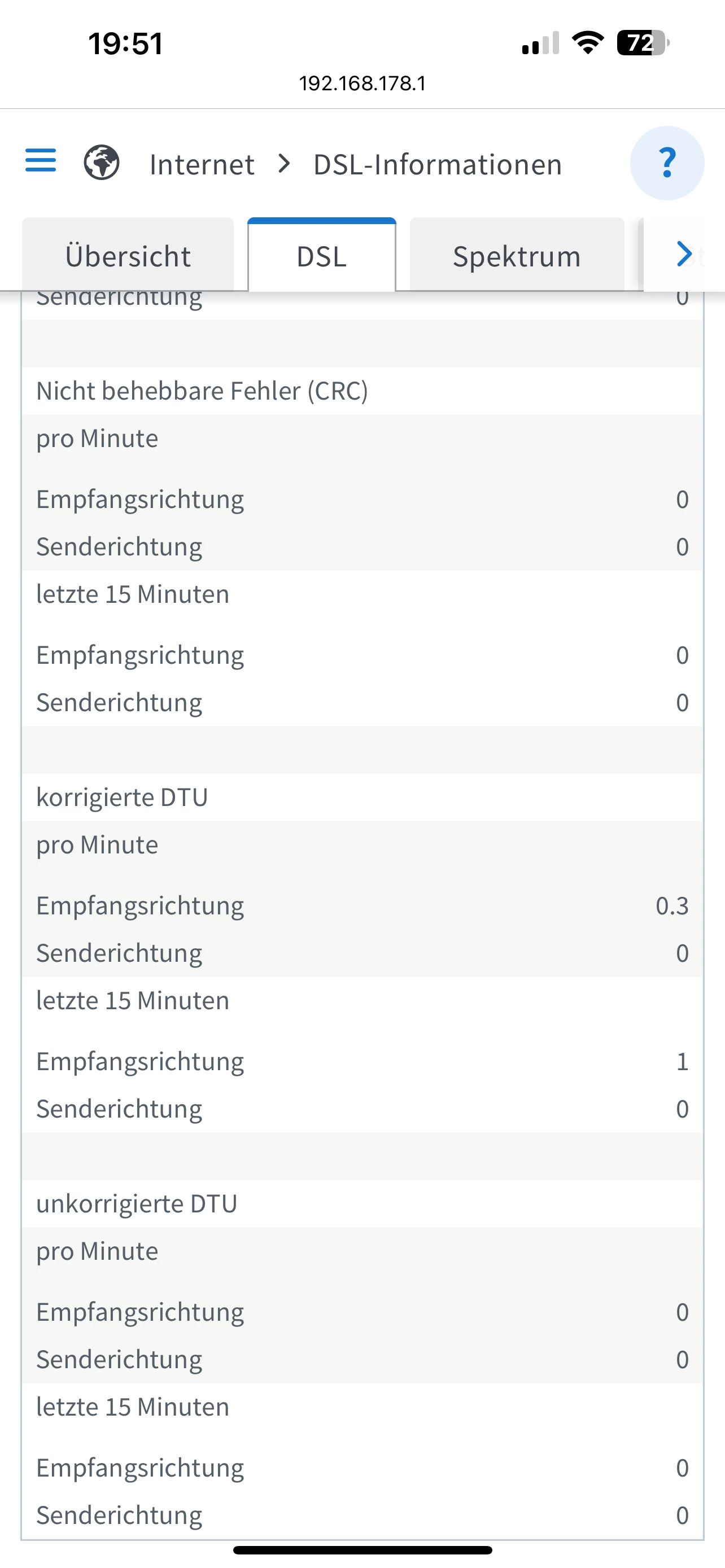Select the DSL tab

(x=321, y=256)
